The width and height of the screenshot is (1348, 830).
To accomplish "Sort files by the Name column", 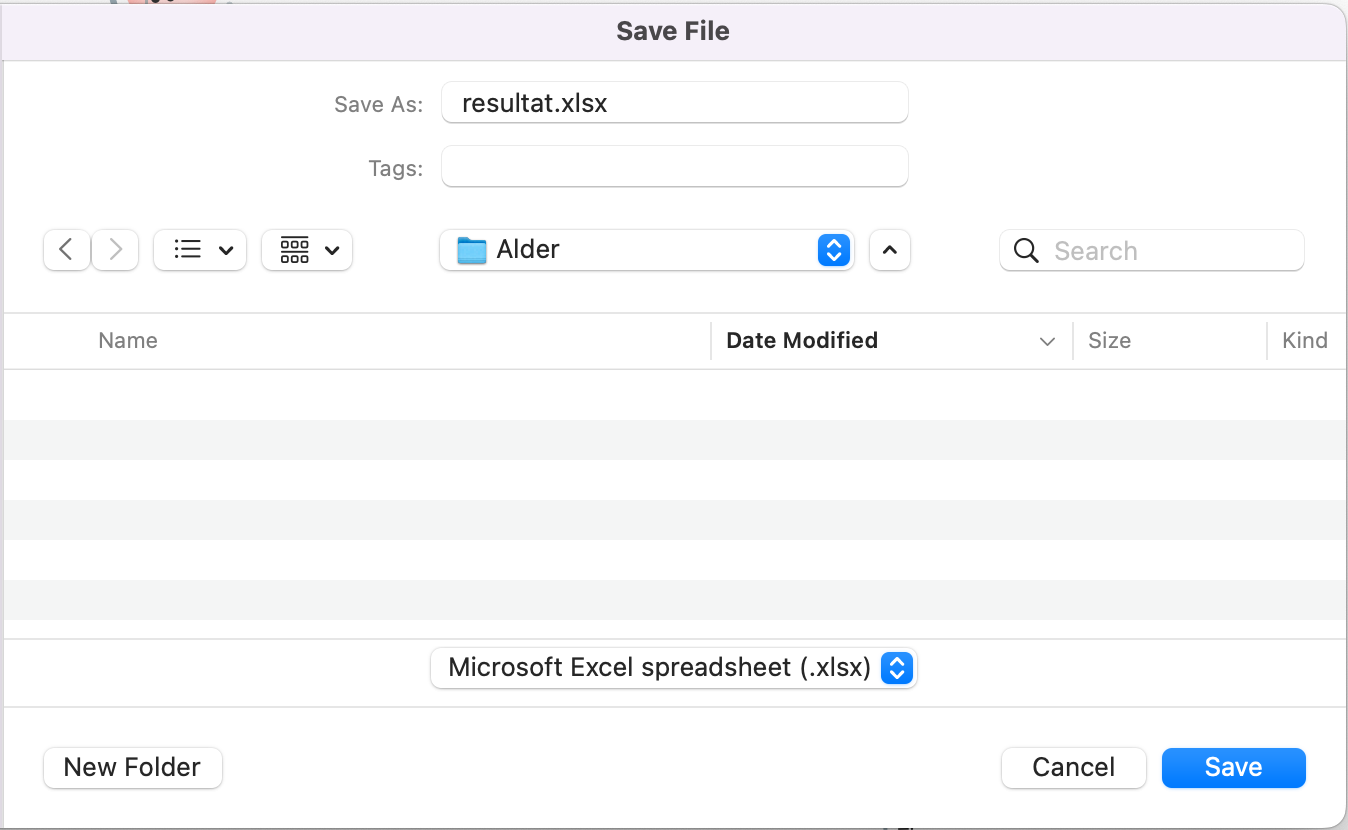I will pos(128,341).
